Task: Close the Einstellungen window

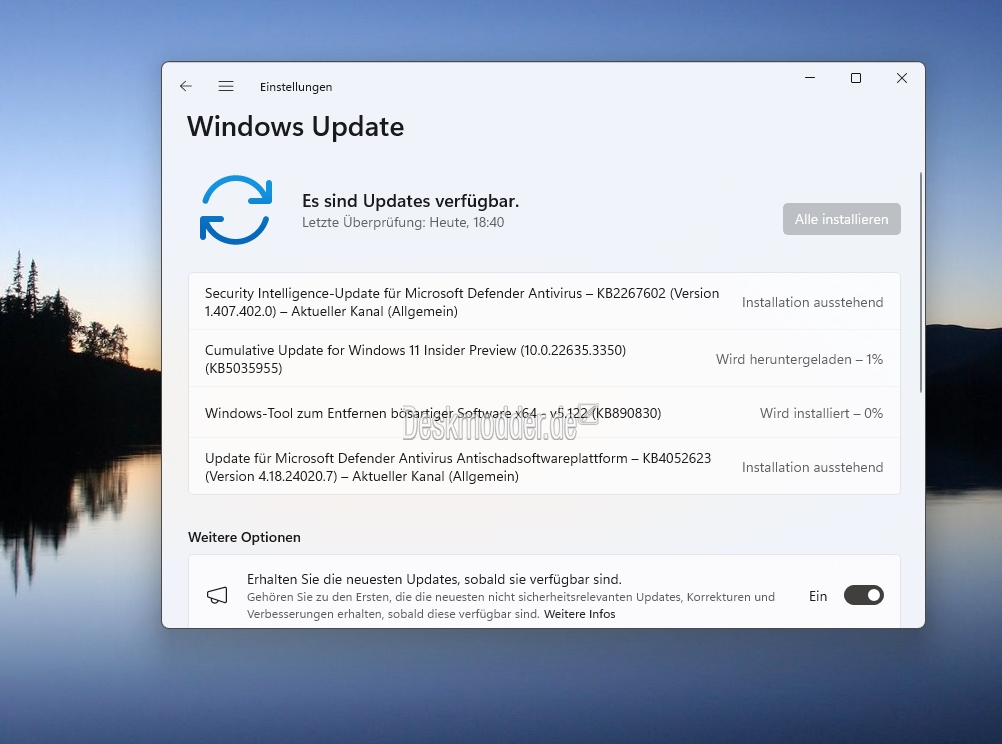Action: click(x=902, y=78)
